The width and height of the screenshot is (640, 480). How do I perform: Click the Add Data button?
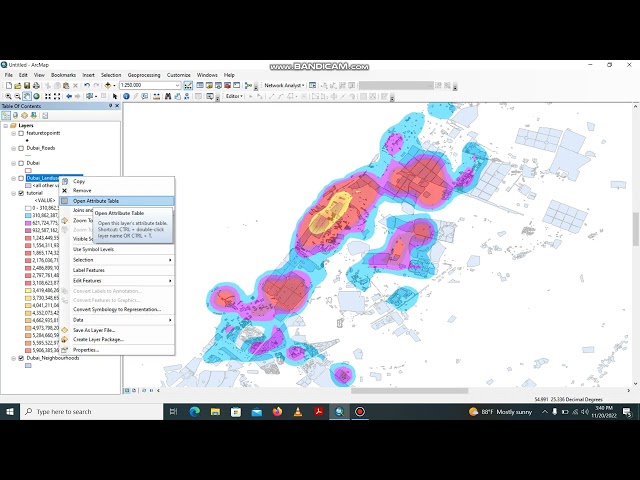[x=108, y=85]
